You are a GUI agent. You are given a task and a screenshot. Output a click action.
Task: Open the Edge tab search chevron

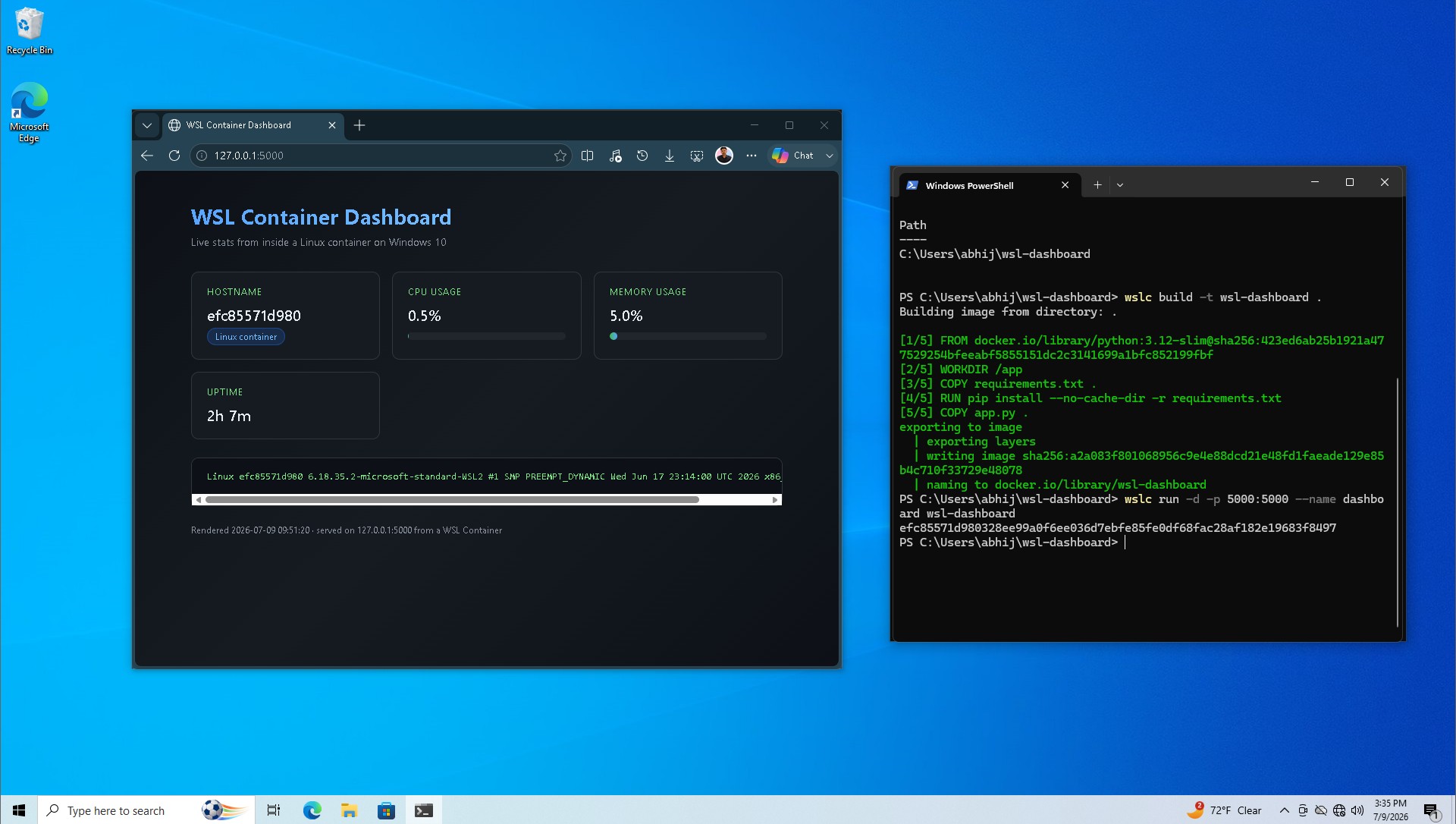click(x=147, y=125)
